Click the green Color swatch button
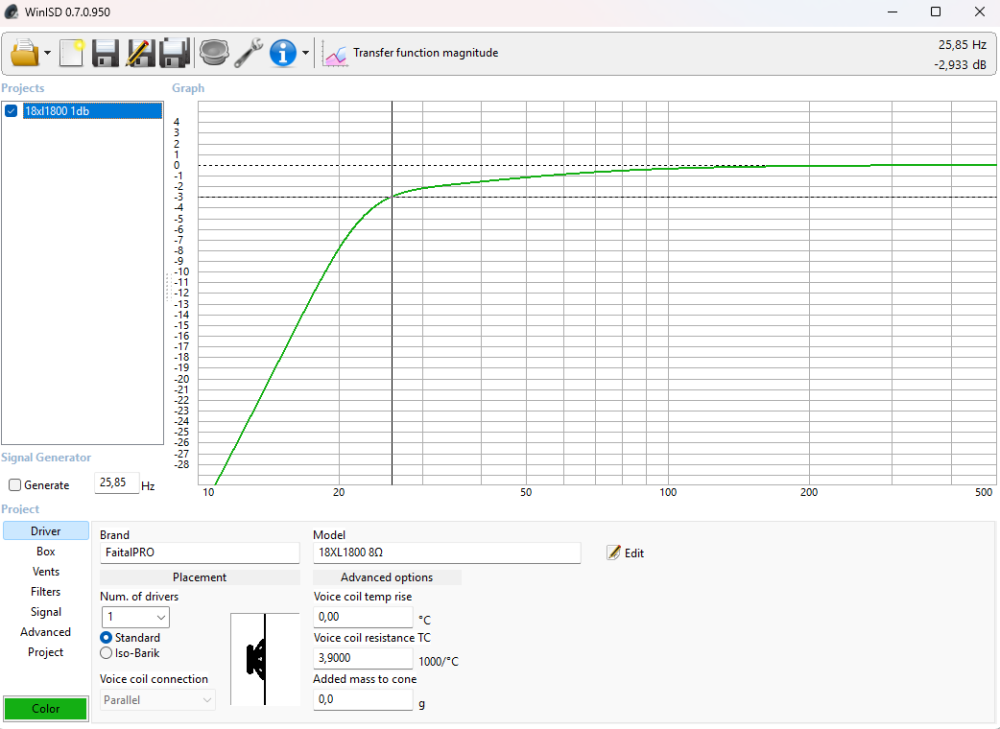Screen dimensions: 1000x729 coord(46,708)
